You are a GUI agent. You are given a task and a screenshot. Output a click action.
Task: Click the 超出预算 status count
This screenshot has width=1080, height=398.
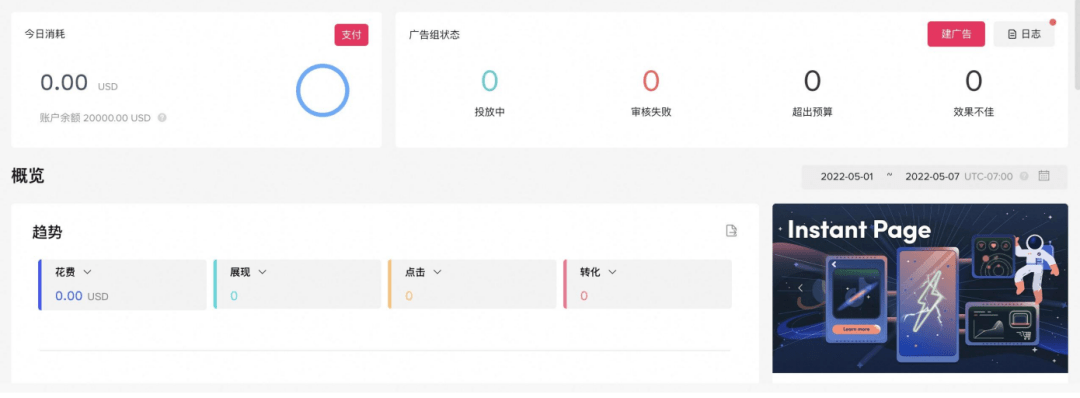812,81
